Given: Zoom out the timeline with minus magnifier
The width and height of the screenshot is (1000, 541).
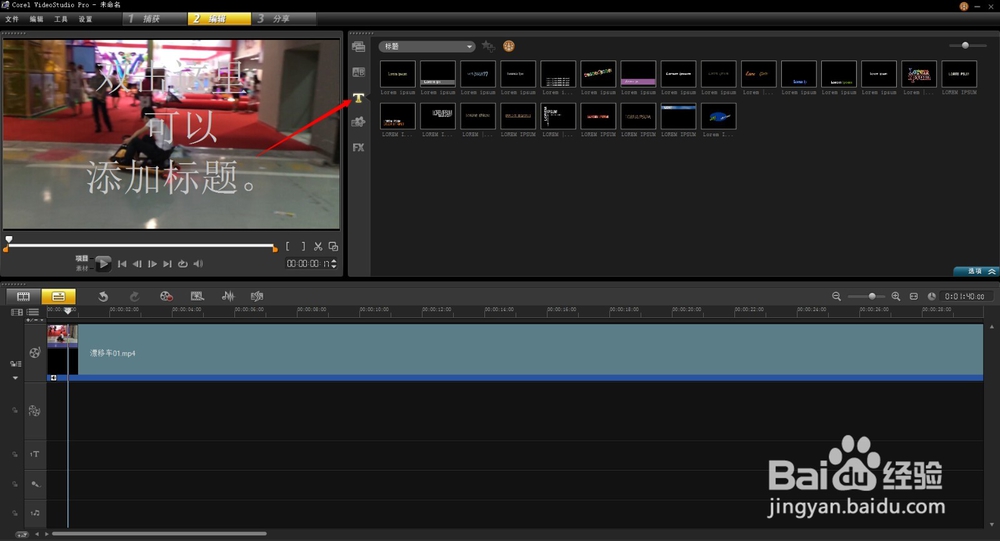Looking at the screenshot, I should point(836,296).
